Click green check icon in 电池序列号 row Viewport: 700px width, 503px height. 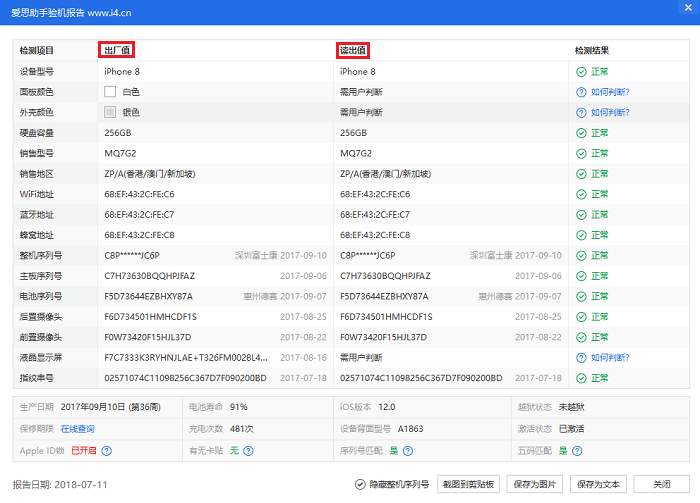(581, 296)
